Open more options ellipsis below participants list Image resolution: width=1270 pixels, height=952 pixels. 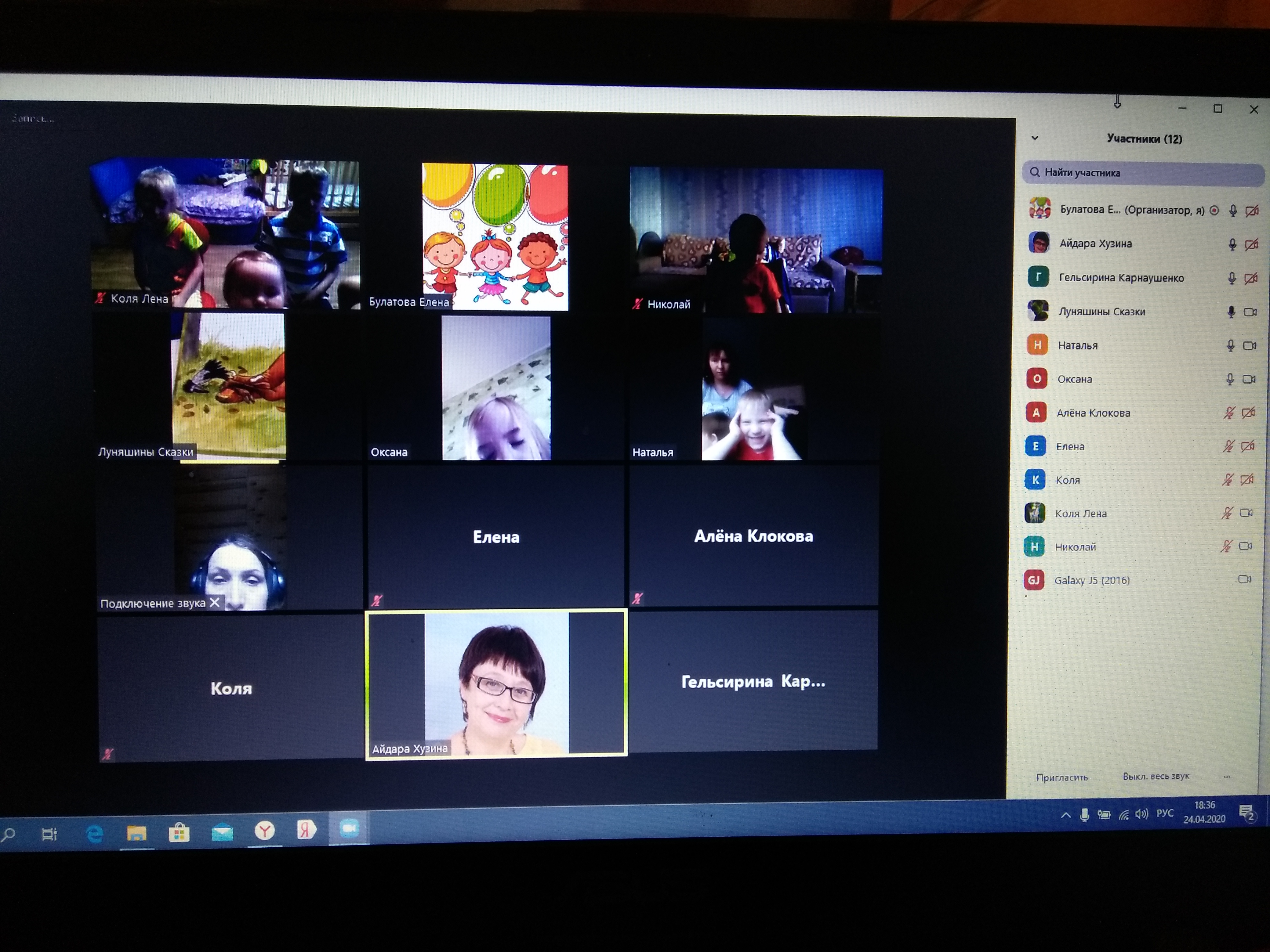1227,777
